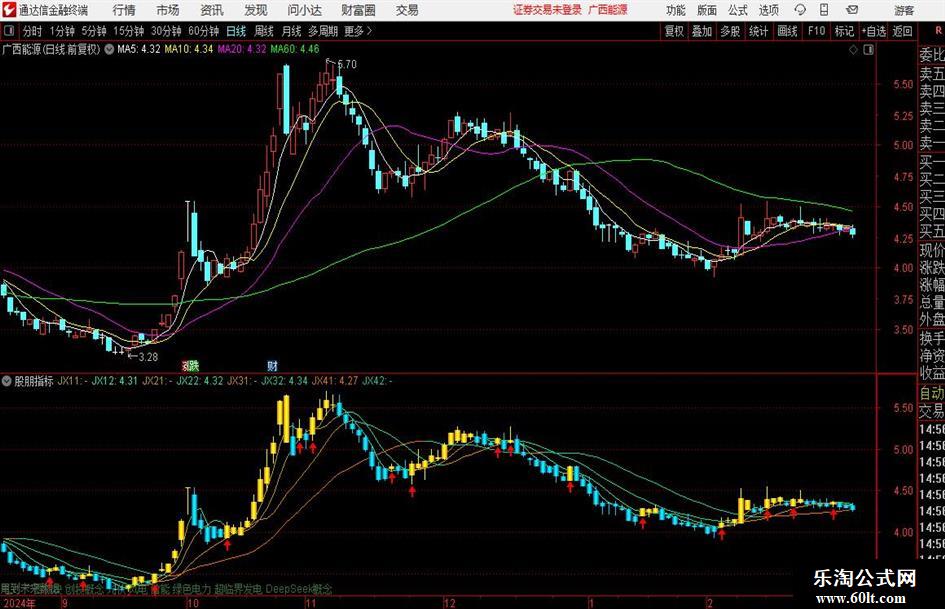
Task: Open the F10 company info button
Action: point(816,31)
